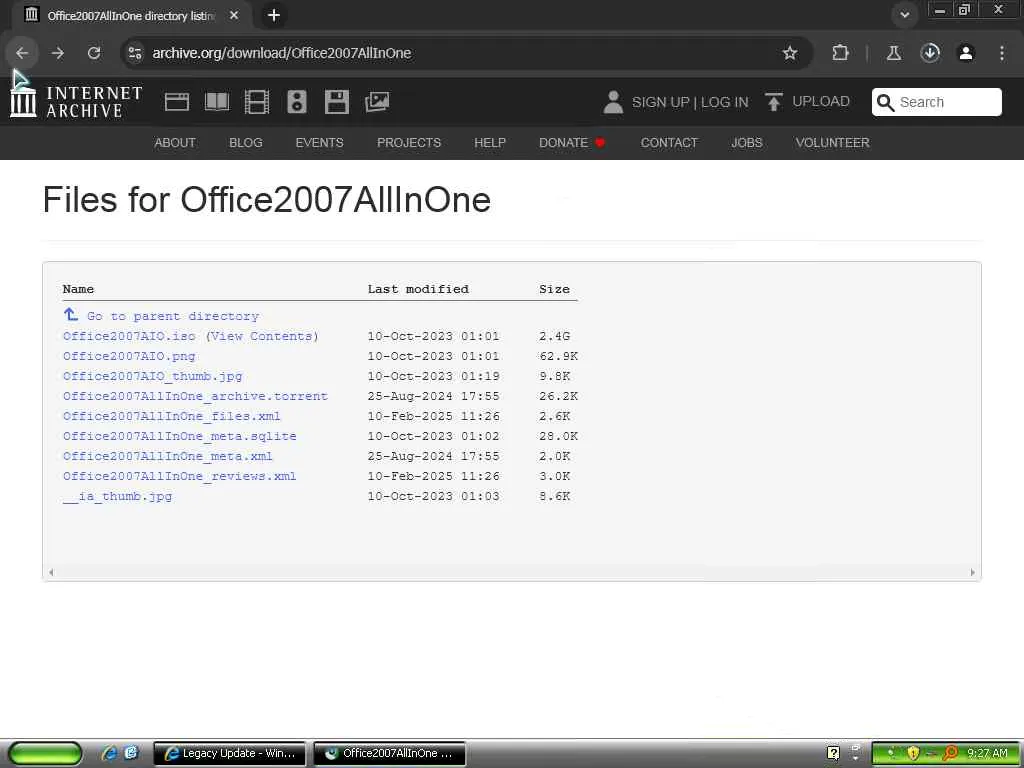The height and width of the screenshot is (768, 1024).
Task: Expand the tab search chevron
Action: coord(904,15)
